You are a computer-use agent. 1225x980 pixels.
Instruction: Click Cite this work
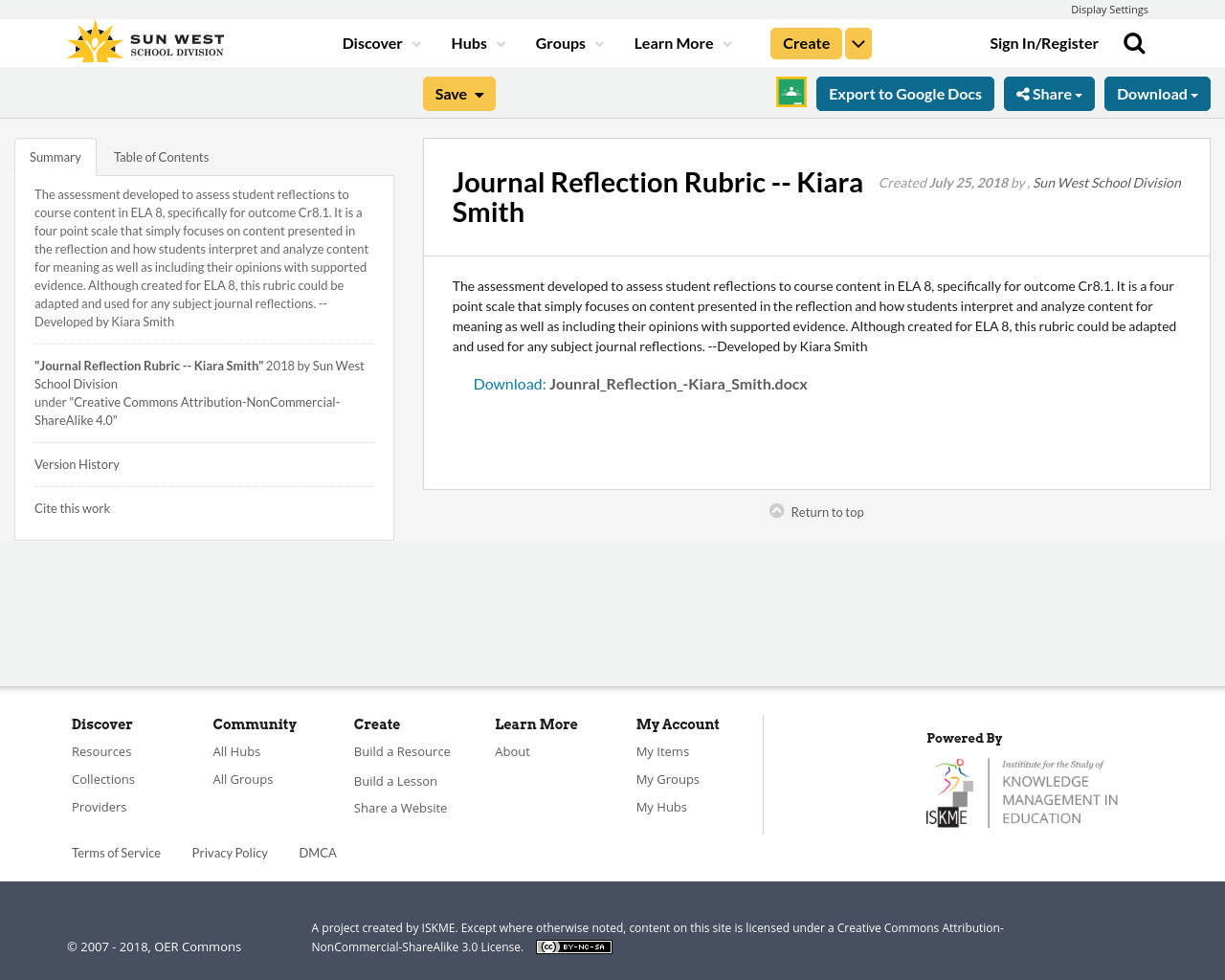click(72, 507)
